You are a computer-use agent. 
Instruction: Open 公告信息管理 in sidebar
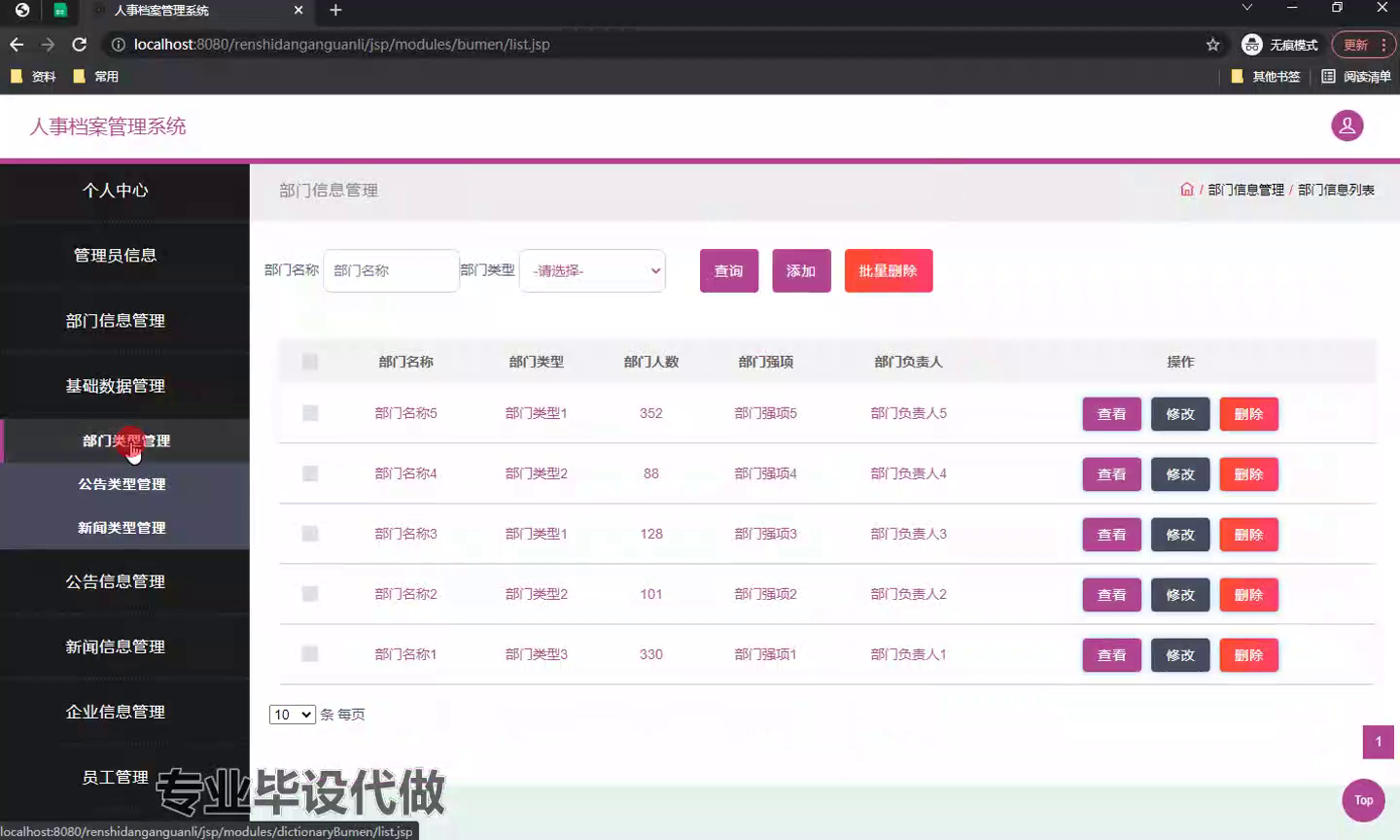tap(115, 581)
